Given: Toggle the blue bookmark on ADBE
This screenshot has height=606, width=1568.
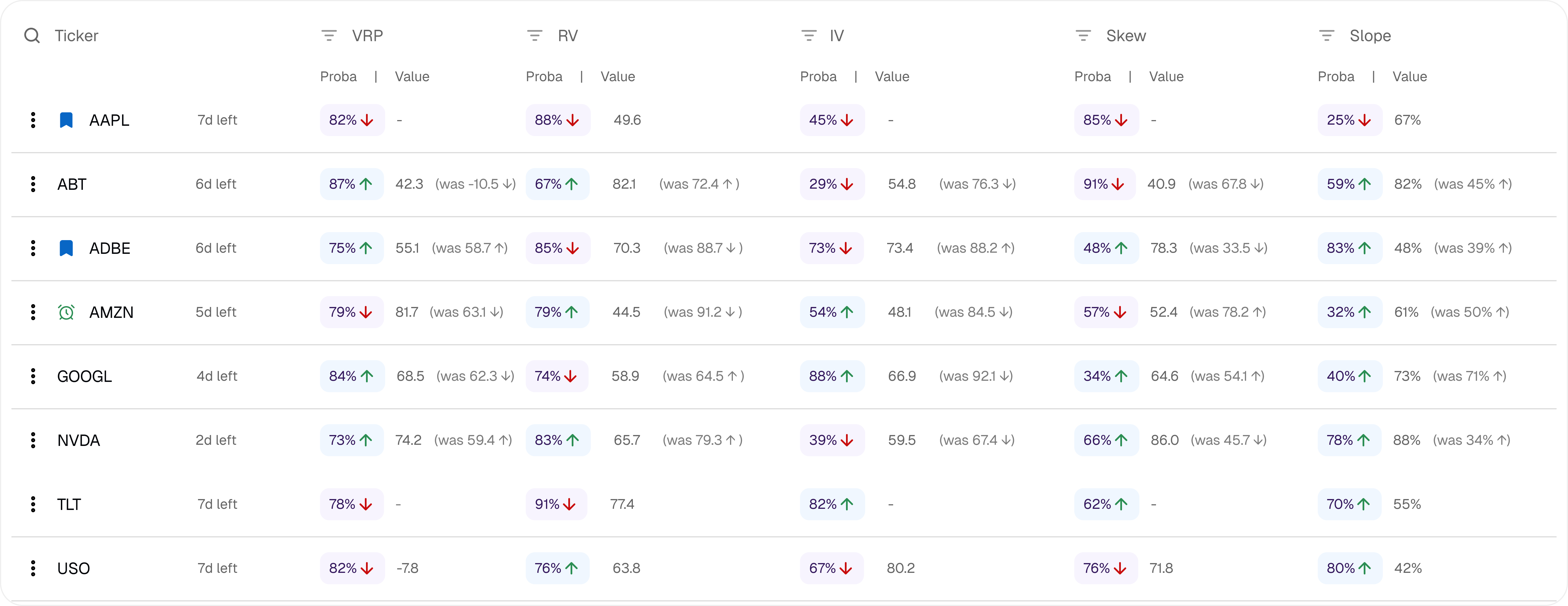Looking at the screenshot, I should (x=66, y=248).
